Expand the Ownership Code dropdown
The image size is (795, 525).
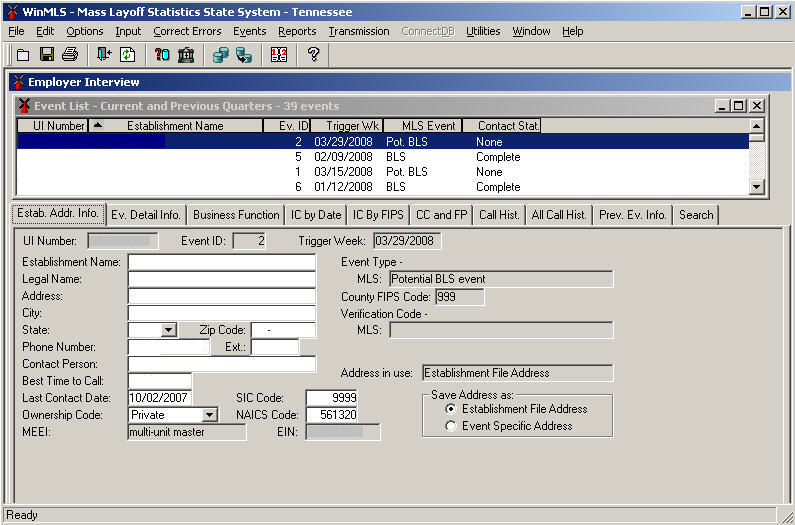(209, 415)
